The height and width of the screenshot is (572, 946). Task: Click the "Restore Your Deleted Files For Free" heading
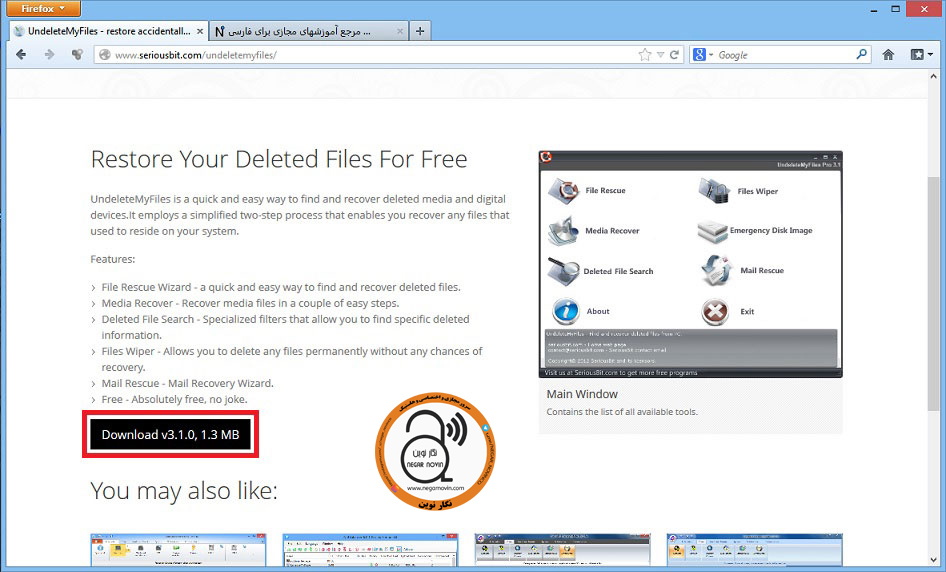[x=279, y=159]
